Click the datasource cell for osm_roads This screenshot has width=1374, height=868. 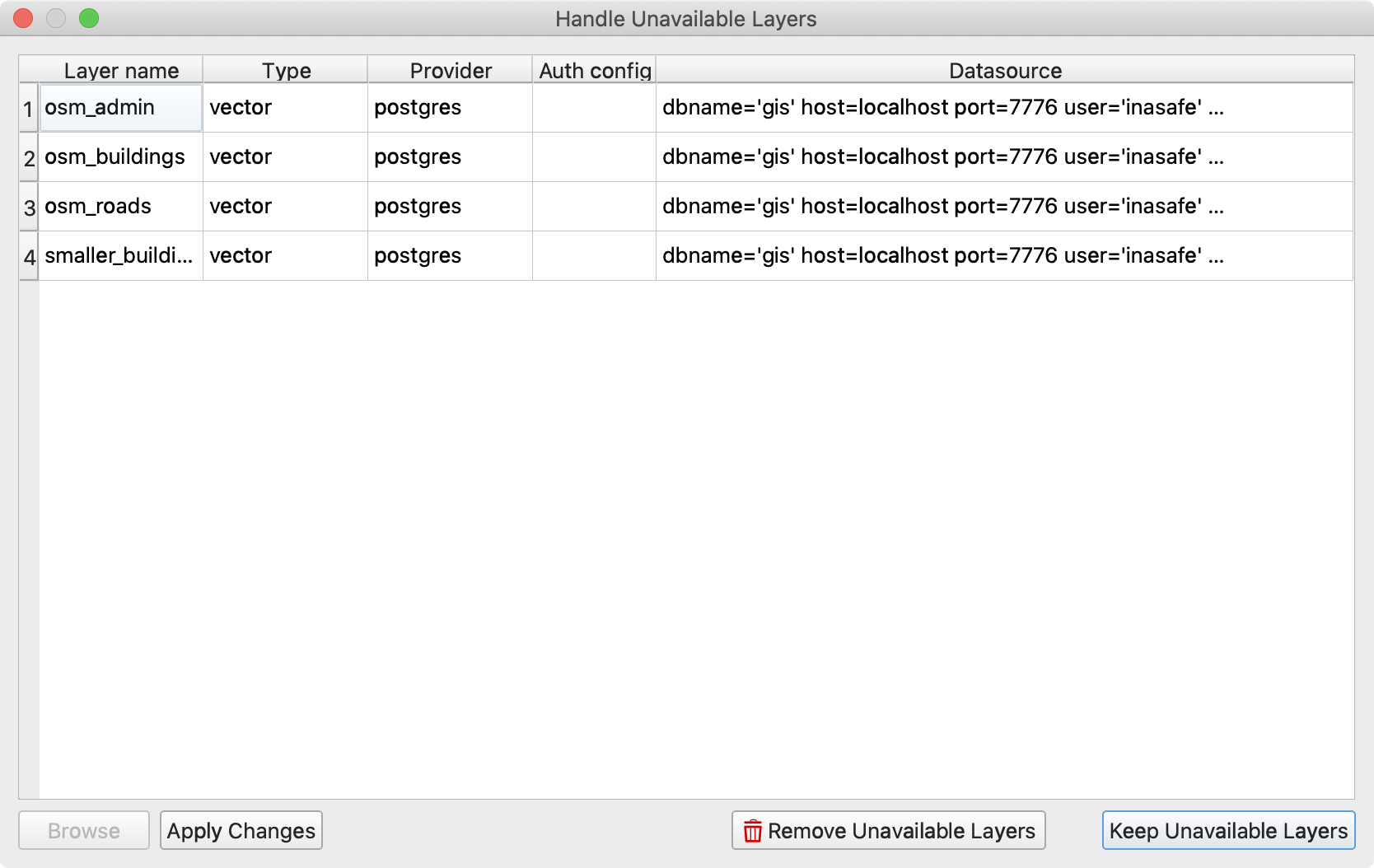tap(1003, 207)
